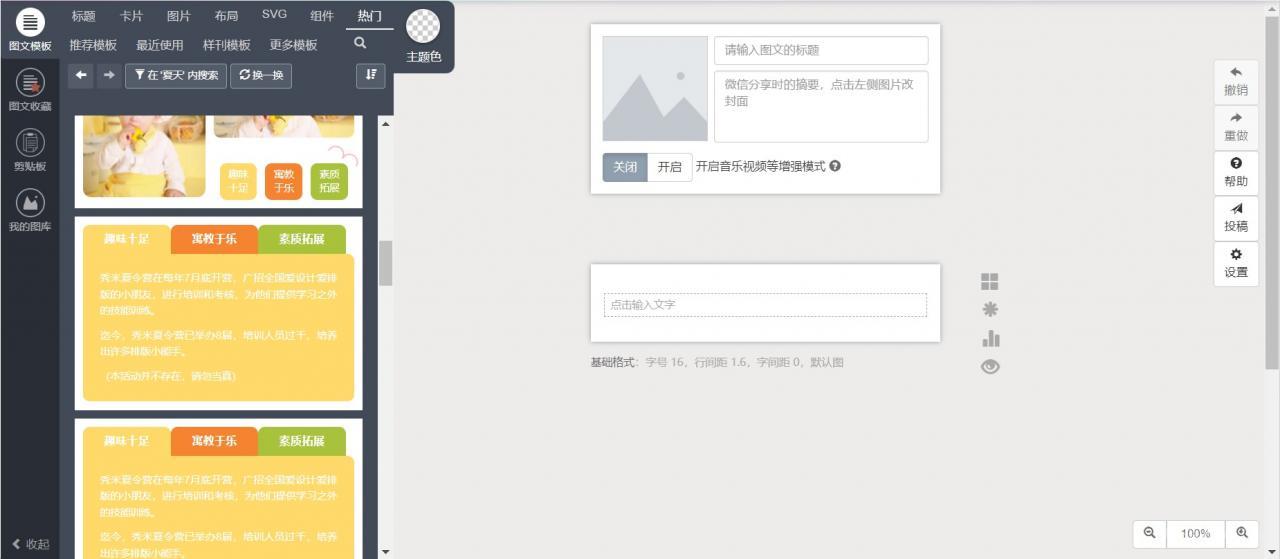
Task: Open 更多模板 subtab
Action: point(293,45)
